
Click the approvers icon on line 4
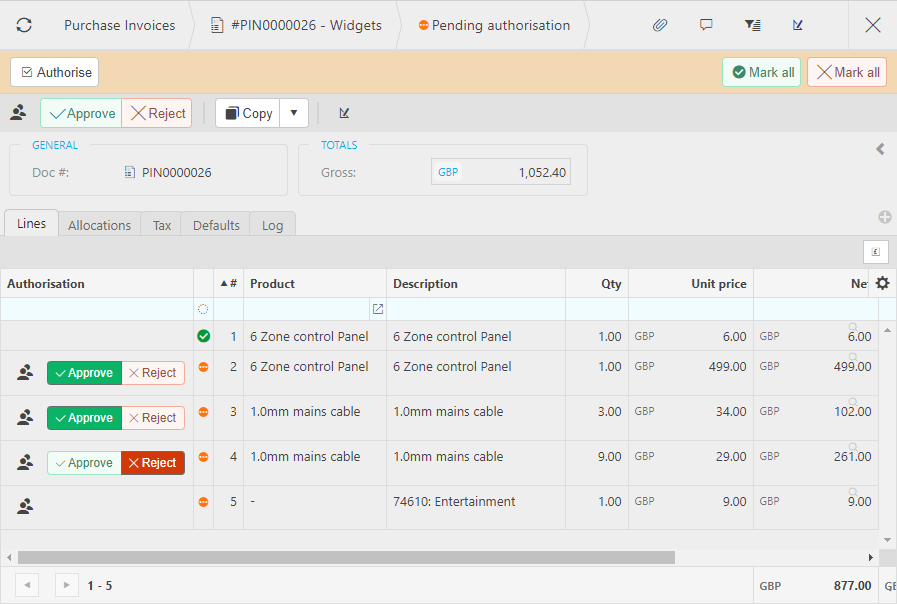[x=25, y=462]
